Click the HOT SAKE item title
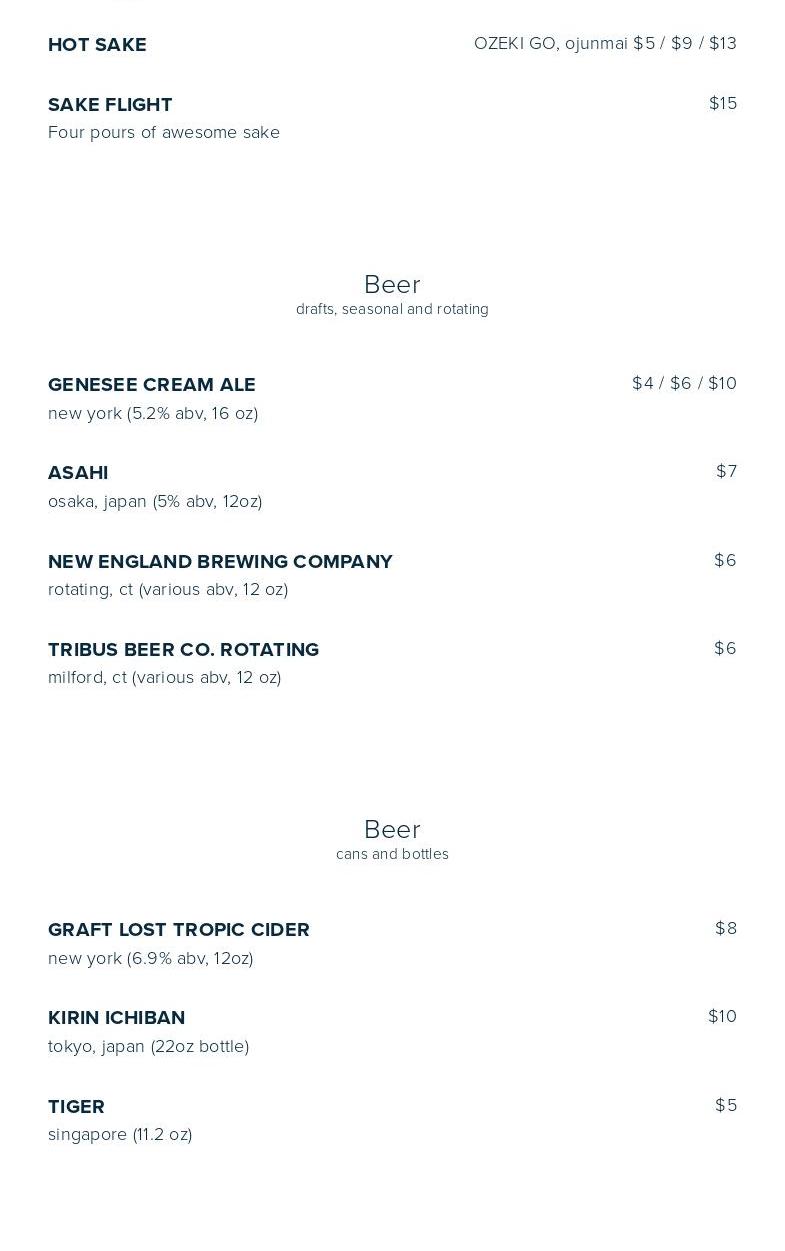785x1251 pixels. tap(97, 45)
